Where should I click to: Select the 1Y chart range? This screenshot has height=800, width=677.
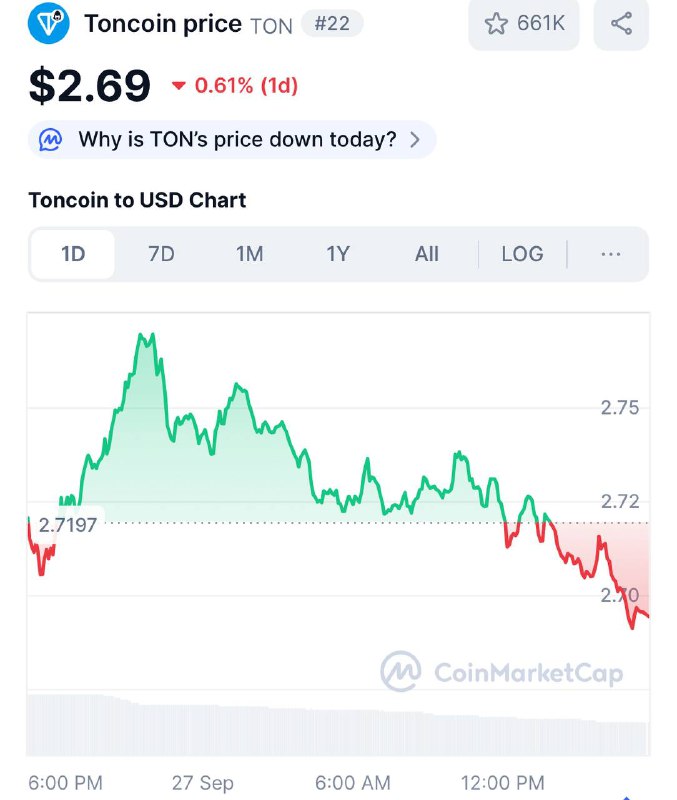[x=338, y=254]
